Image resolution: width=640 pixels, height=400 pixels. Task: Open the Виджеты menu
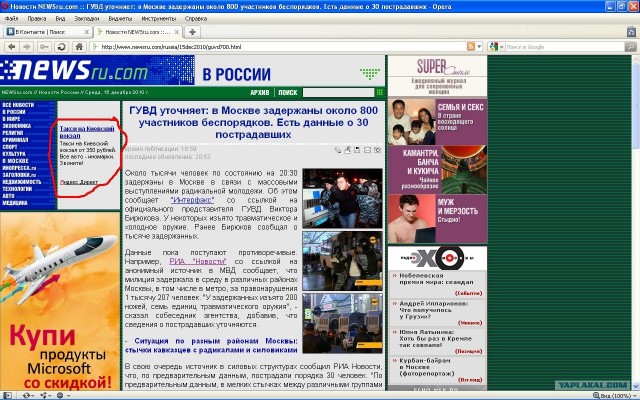coord(120,18)
